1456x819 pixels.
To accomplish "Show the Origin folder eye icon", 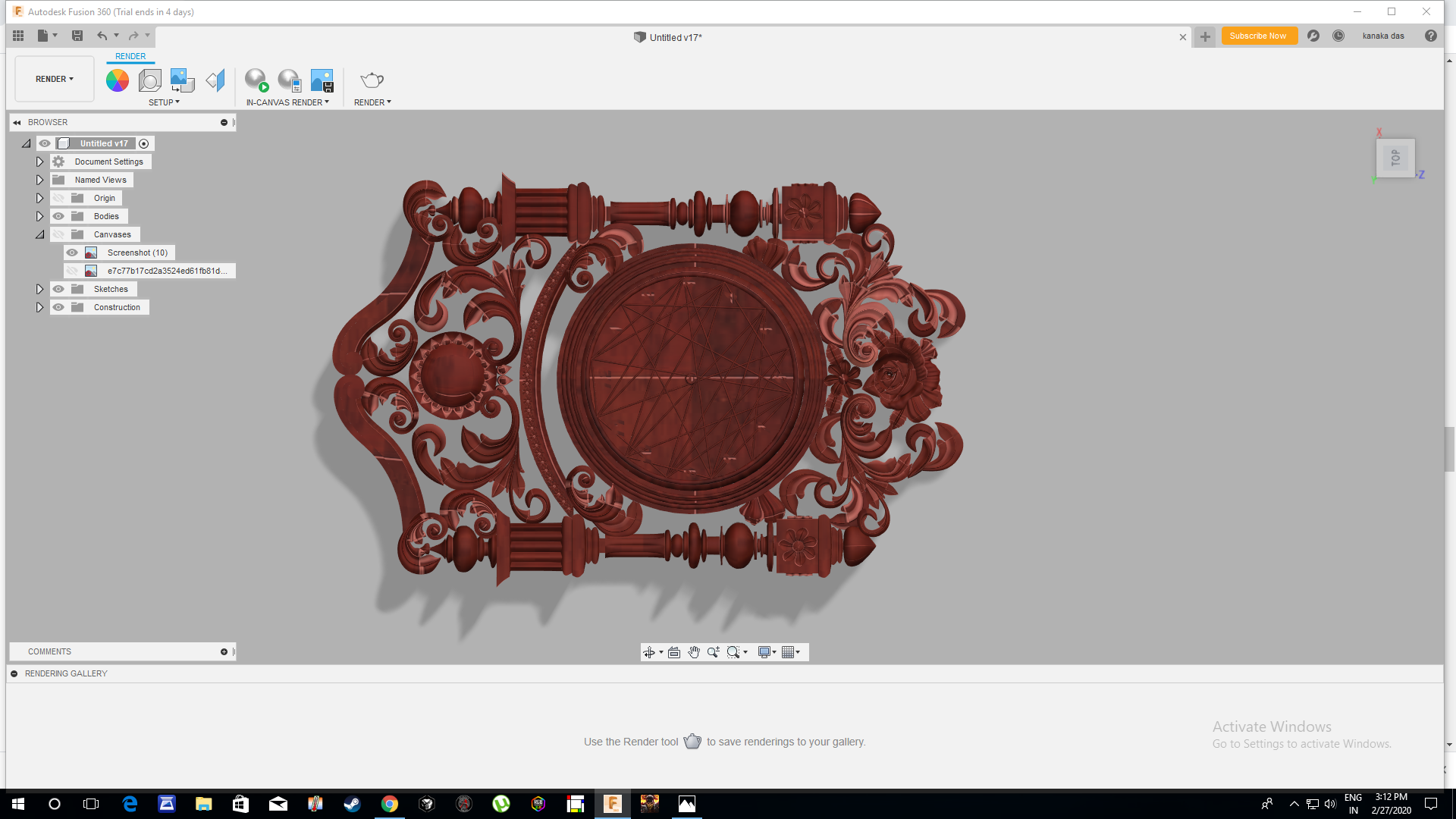I will pos(58,198).
